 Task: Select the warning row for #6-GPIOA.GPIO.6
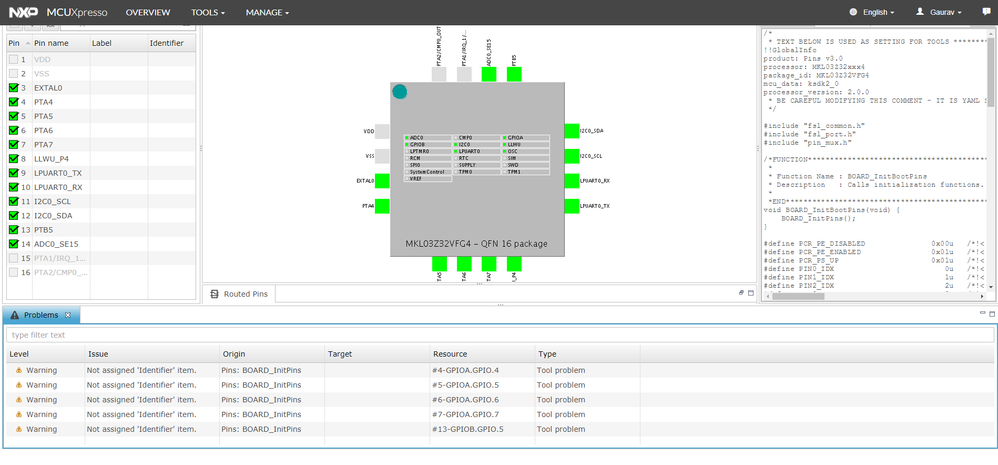point(498,399)
